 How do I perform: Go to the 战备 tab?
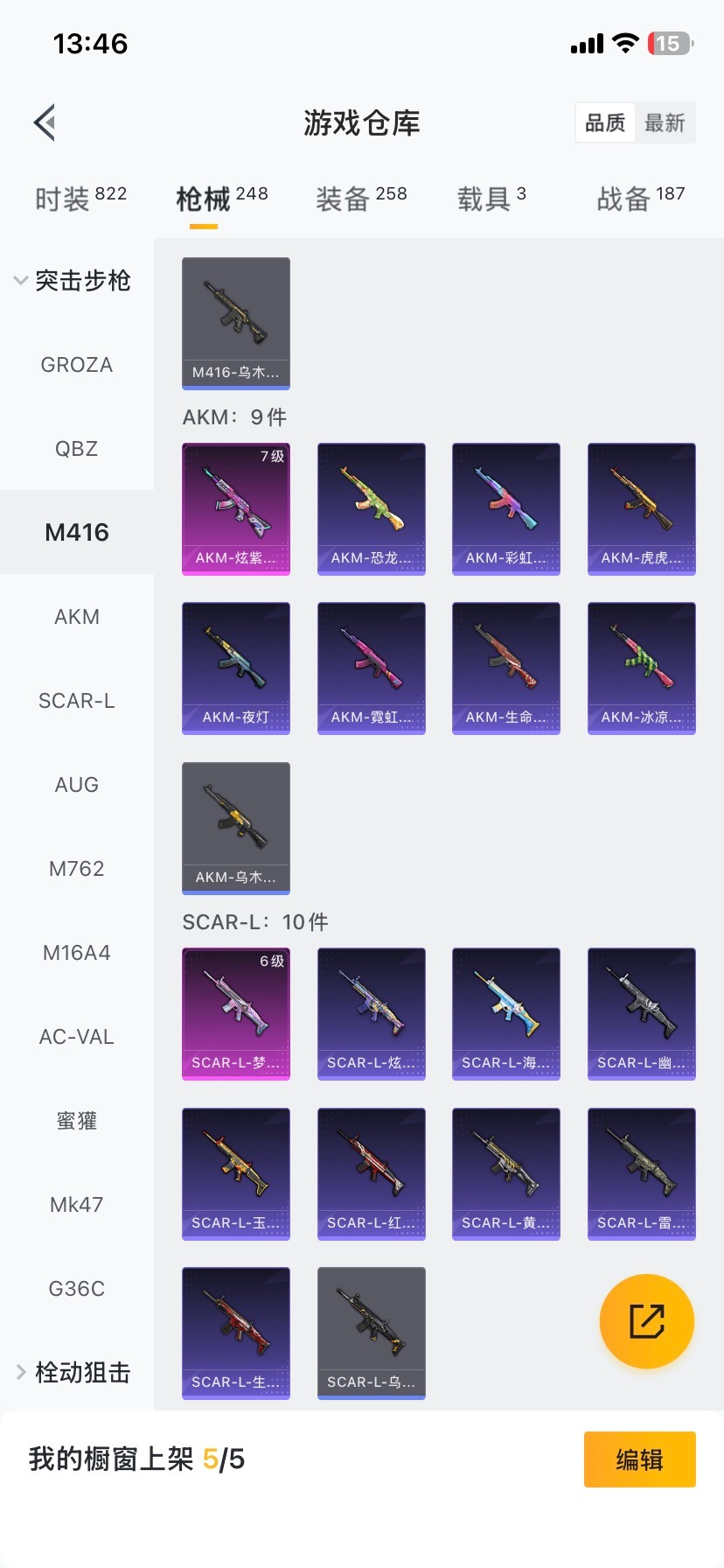click(641, 199)
